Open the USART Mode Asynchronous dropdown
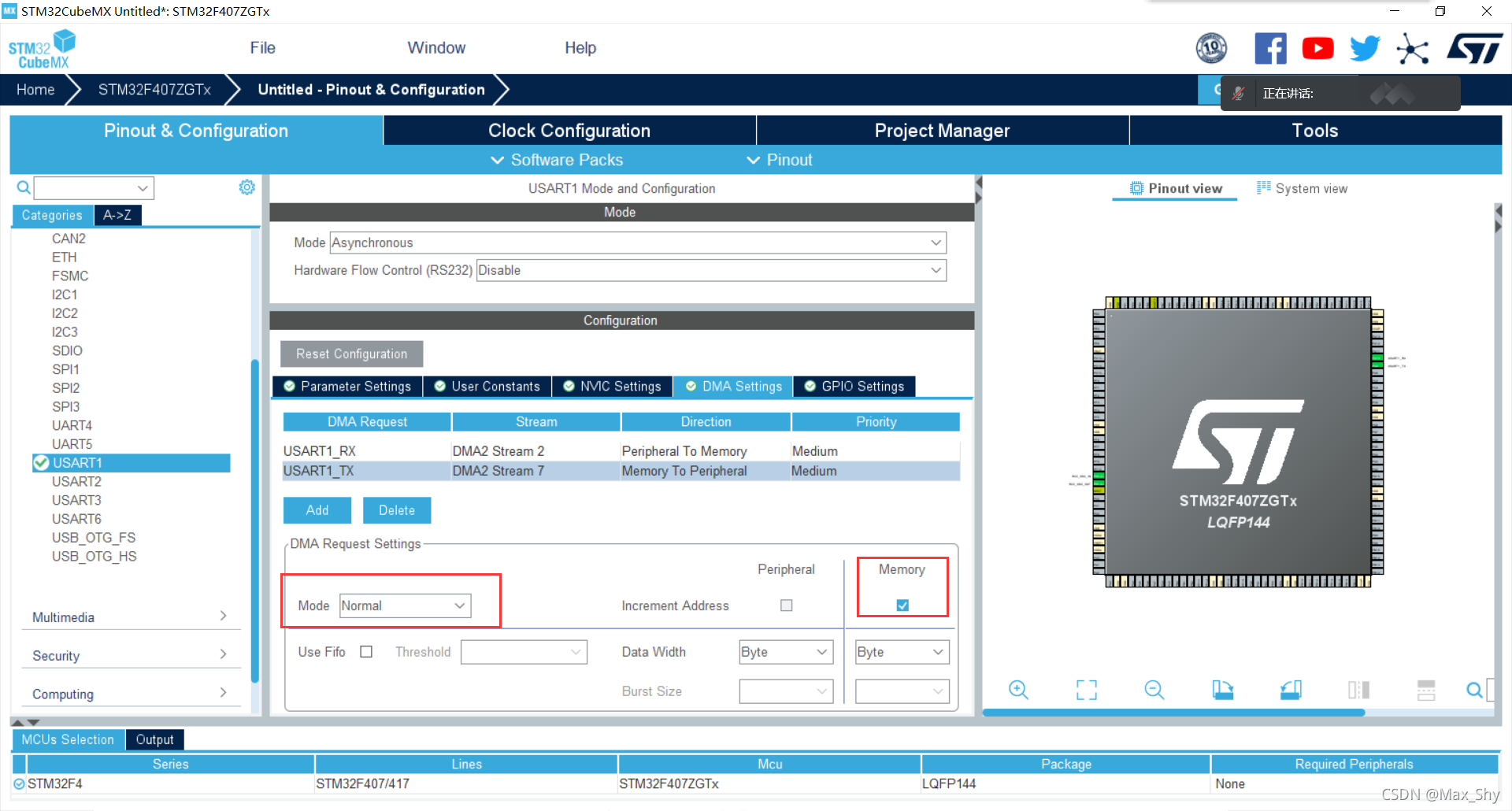The width and height of the screenshot is (1512, 811). pyautogui.click(x=638, y=243)
